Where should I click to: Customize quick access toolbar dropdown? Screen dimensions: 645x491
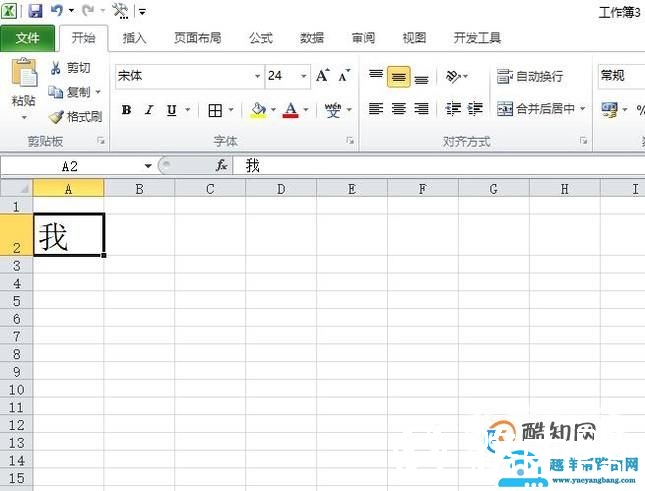(142, 12)
